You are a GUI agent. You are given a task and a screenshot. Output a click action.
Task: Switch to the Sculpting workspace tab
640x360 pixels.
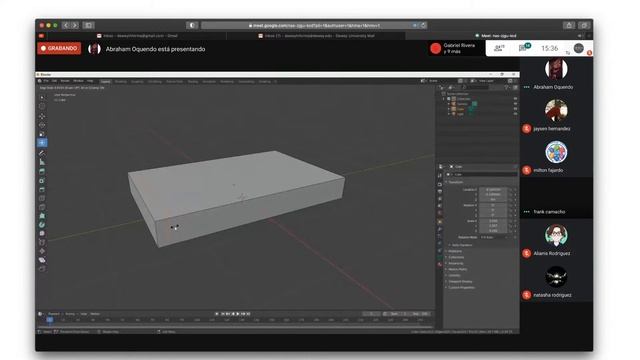pyautogui.click(x=137, y=81)
